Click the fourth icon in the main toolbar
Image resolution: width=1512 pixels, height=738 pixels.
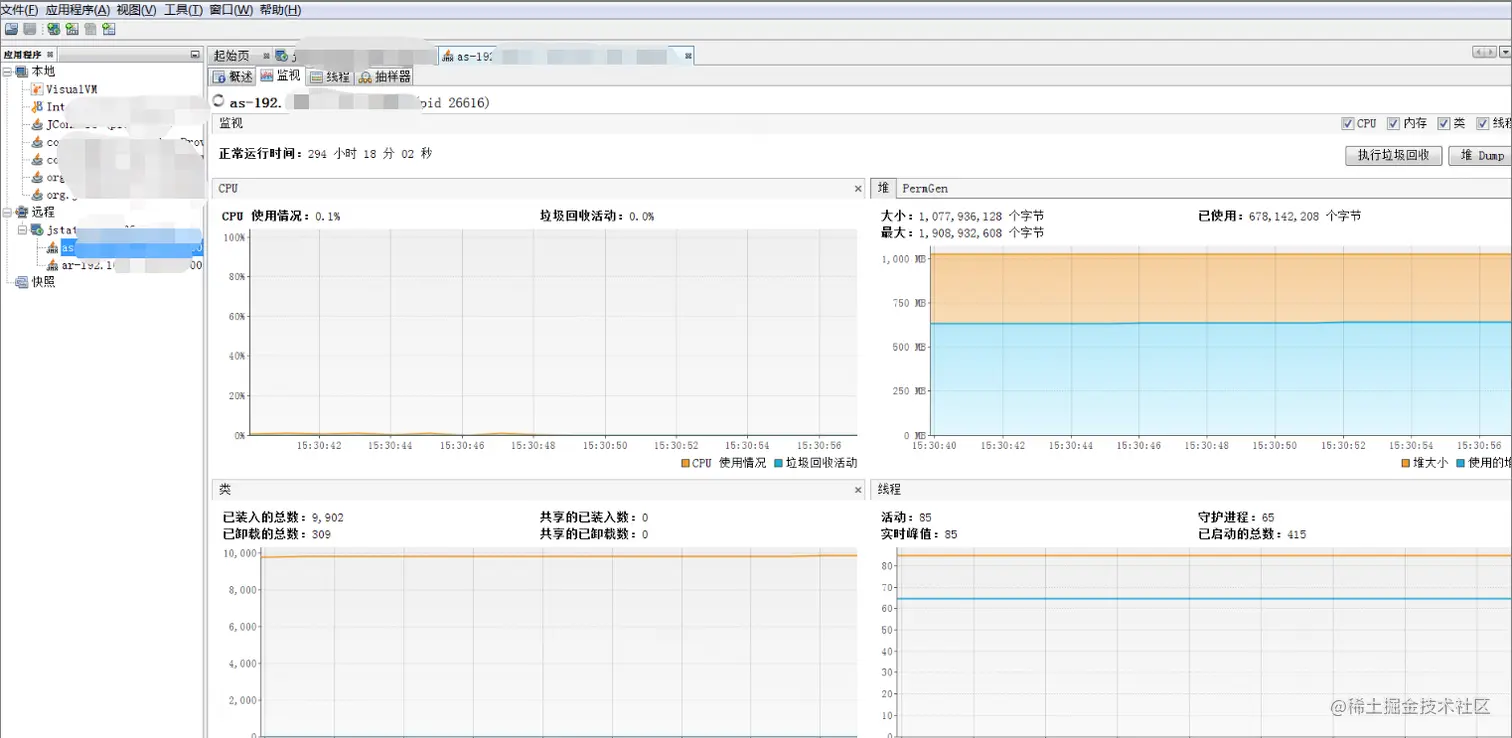pos(72,28)
